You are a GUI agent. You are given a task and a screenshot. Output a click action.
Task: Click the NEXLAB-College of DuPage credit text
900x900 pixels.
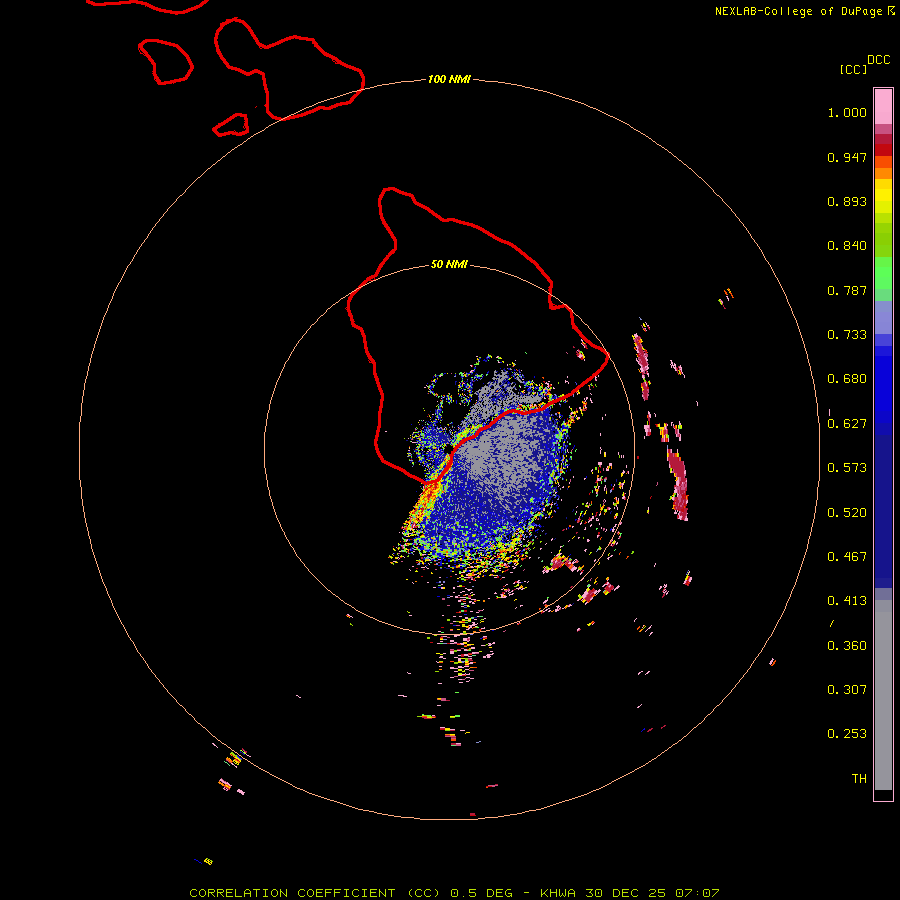click(x=804, y=11)
